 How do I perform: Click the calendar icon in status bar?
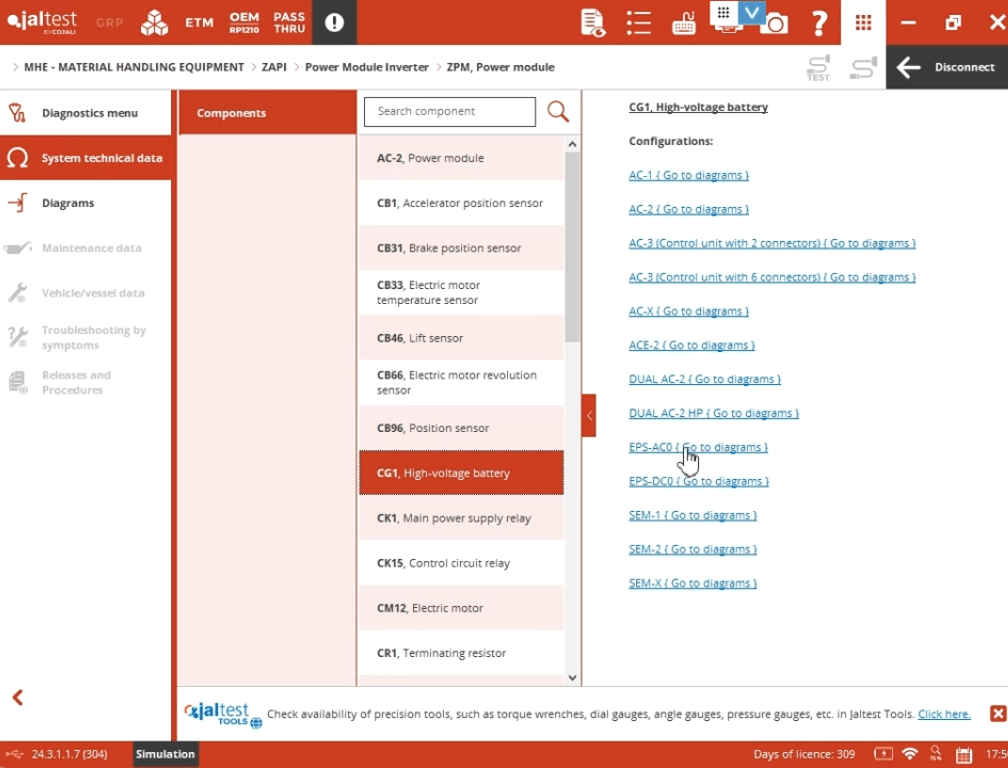[964, 755]
